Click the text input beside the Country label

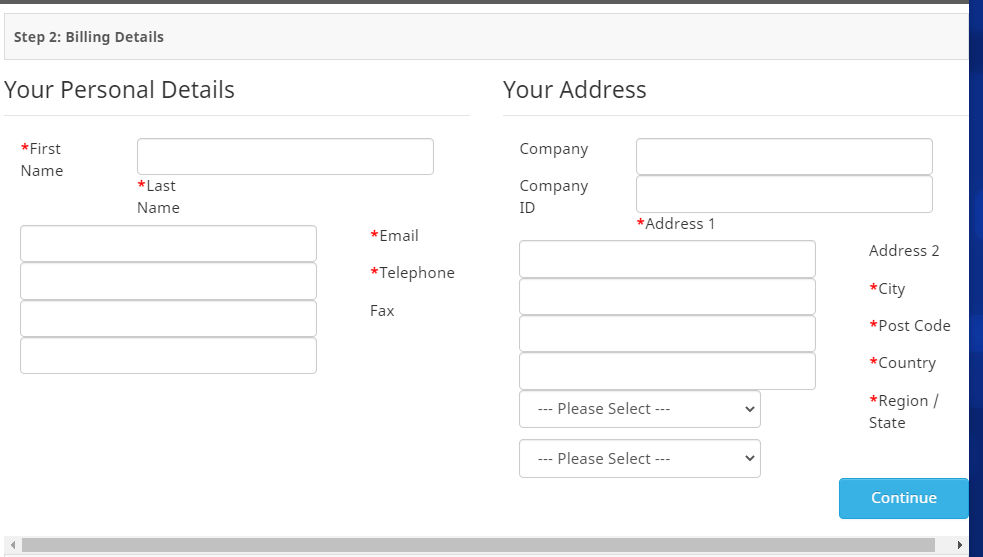coord(667,371)
